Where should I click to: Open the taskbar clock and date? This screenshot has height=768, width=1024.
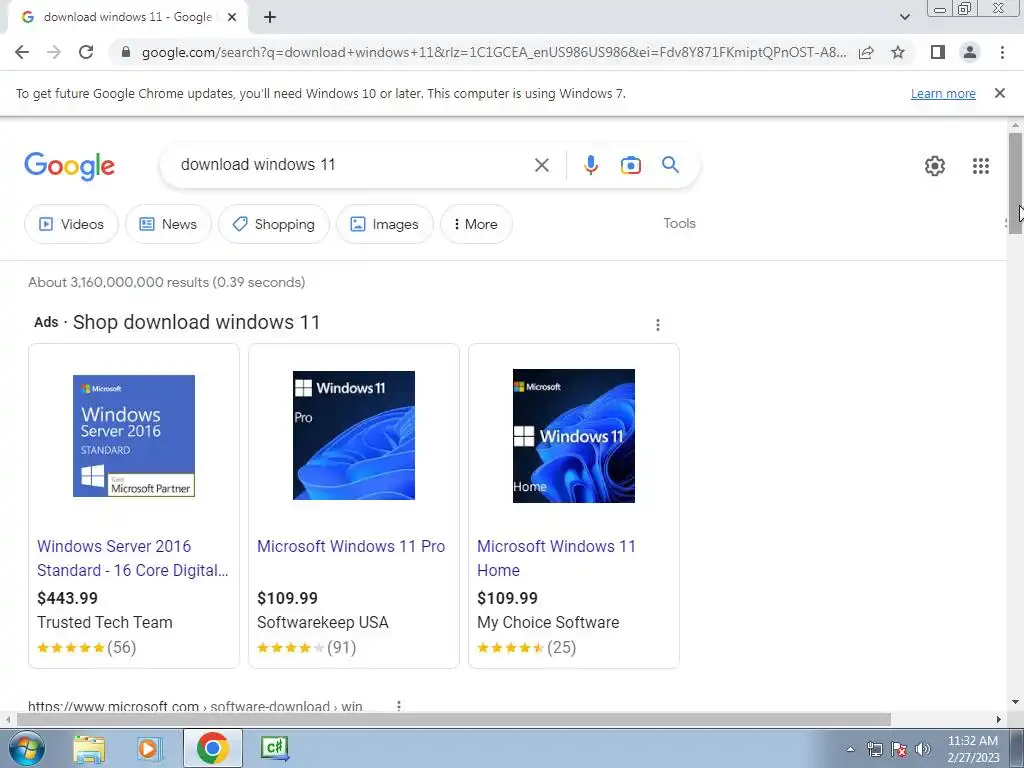[x=973, y=749]
